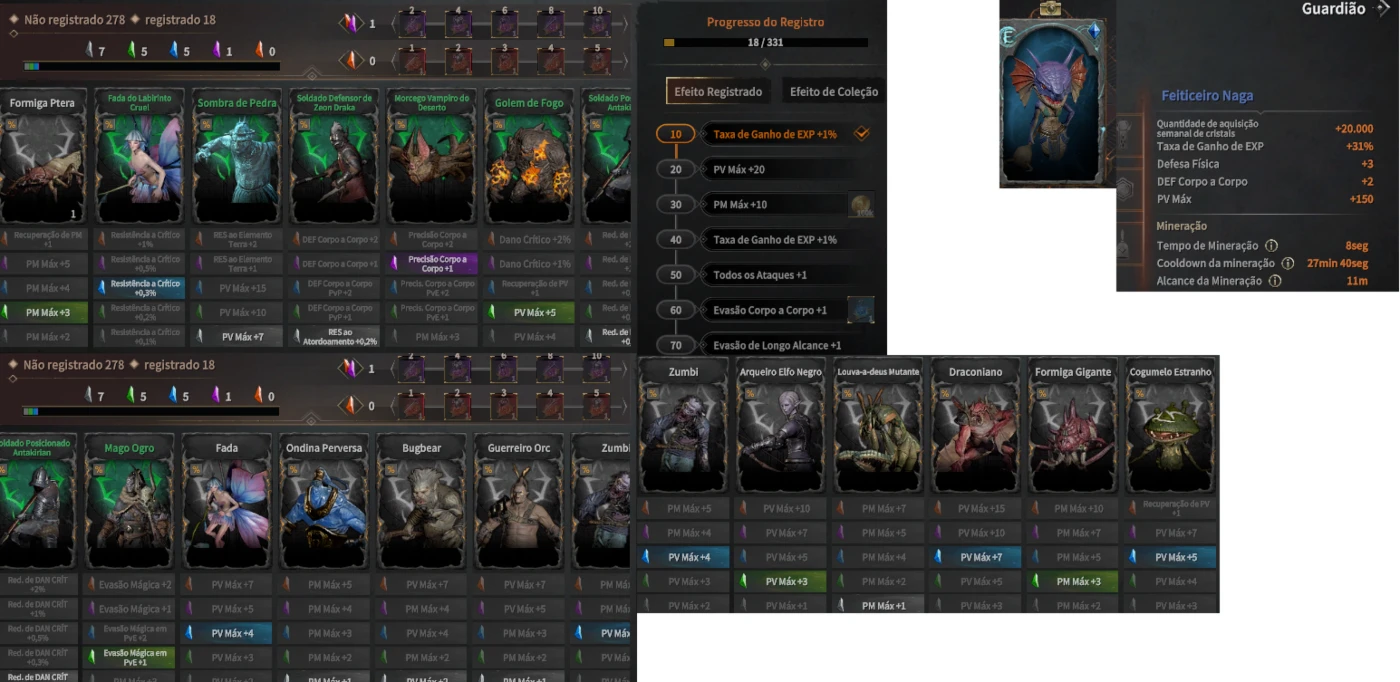Open info icon beside Tempo de Mineração
Viewport: 1400px width, 682px height.
click(1272, 245)
